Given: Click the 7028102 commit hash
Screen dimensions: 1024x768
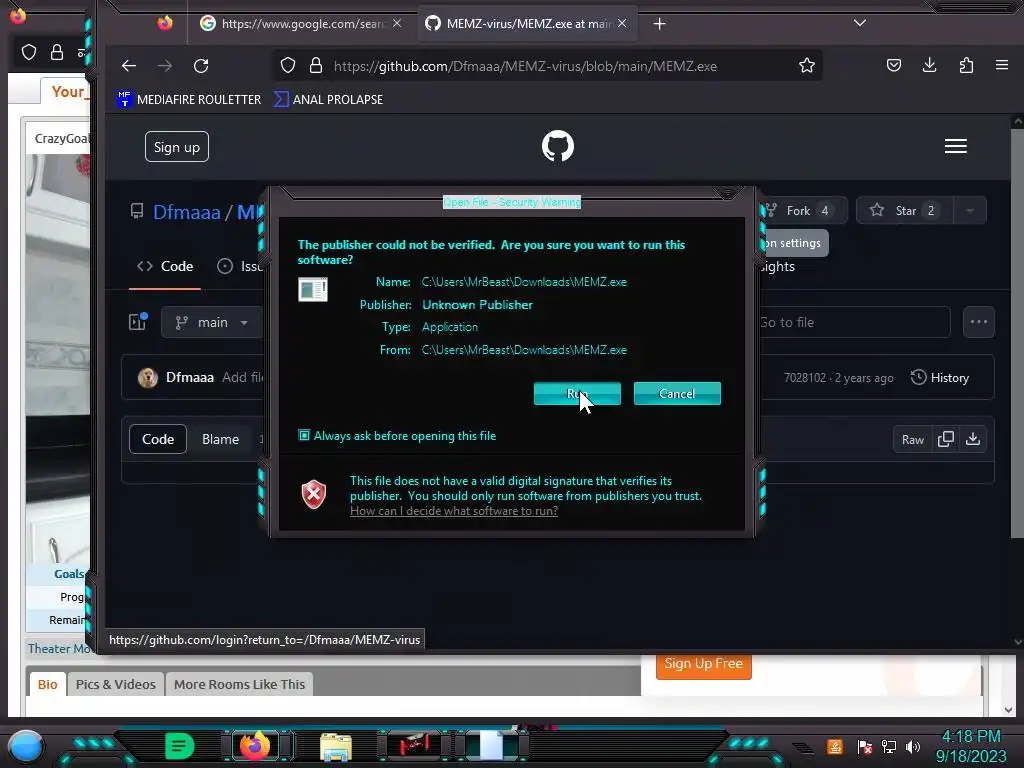Looking at the screenshot, I should (x=805, y=378).
